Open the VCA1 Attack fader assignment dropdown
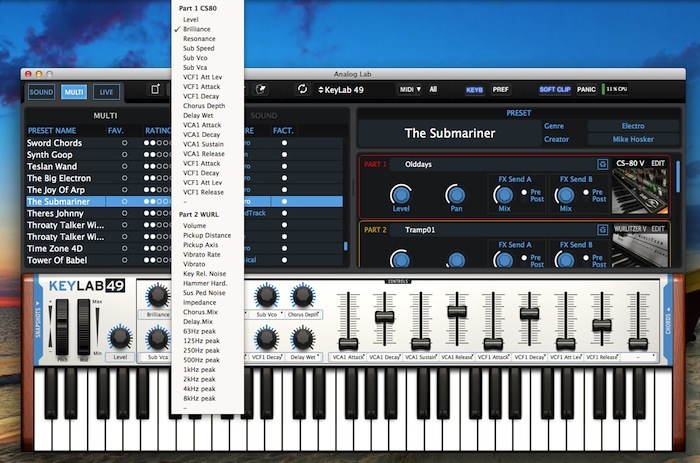This screenshot has width=700, height=463. pyautogui.click(x=348, y=357)
